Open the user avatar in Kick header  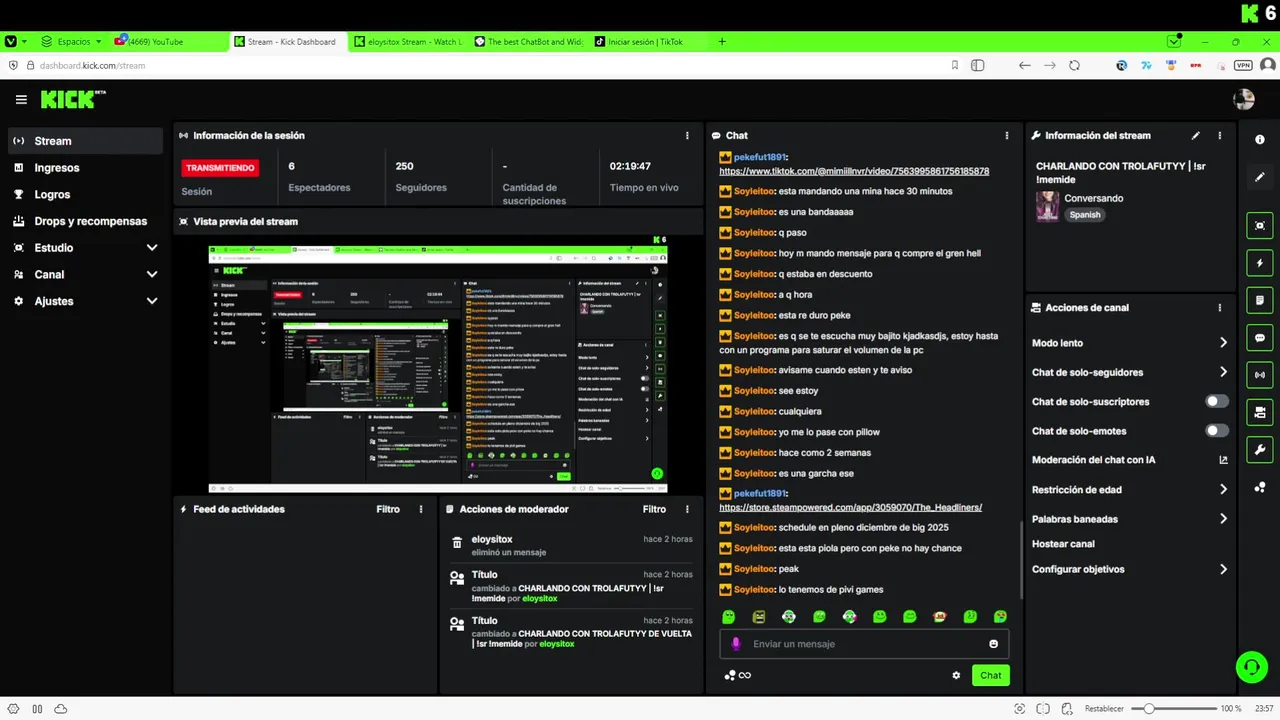pos(1244,99)
